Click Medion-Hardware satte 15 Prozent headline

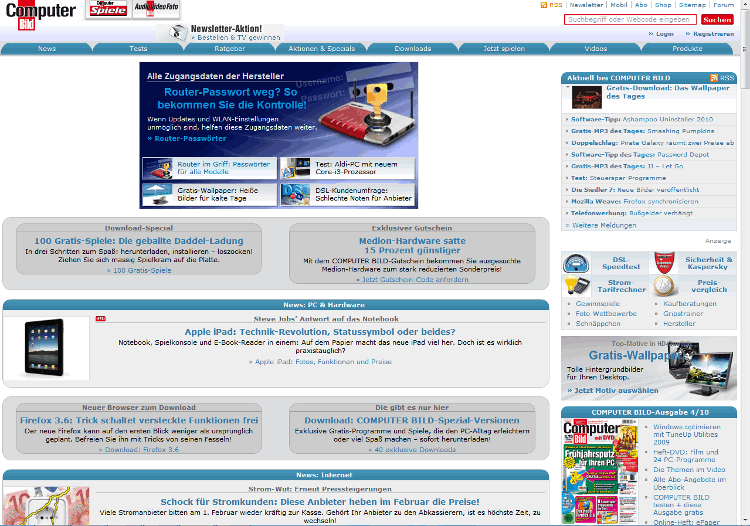(412, 245)
